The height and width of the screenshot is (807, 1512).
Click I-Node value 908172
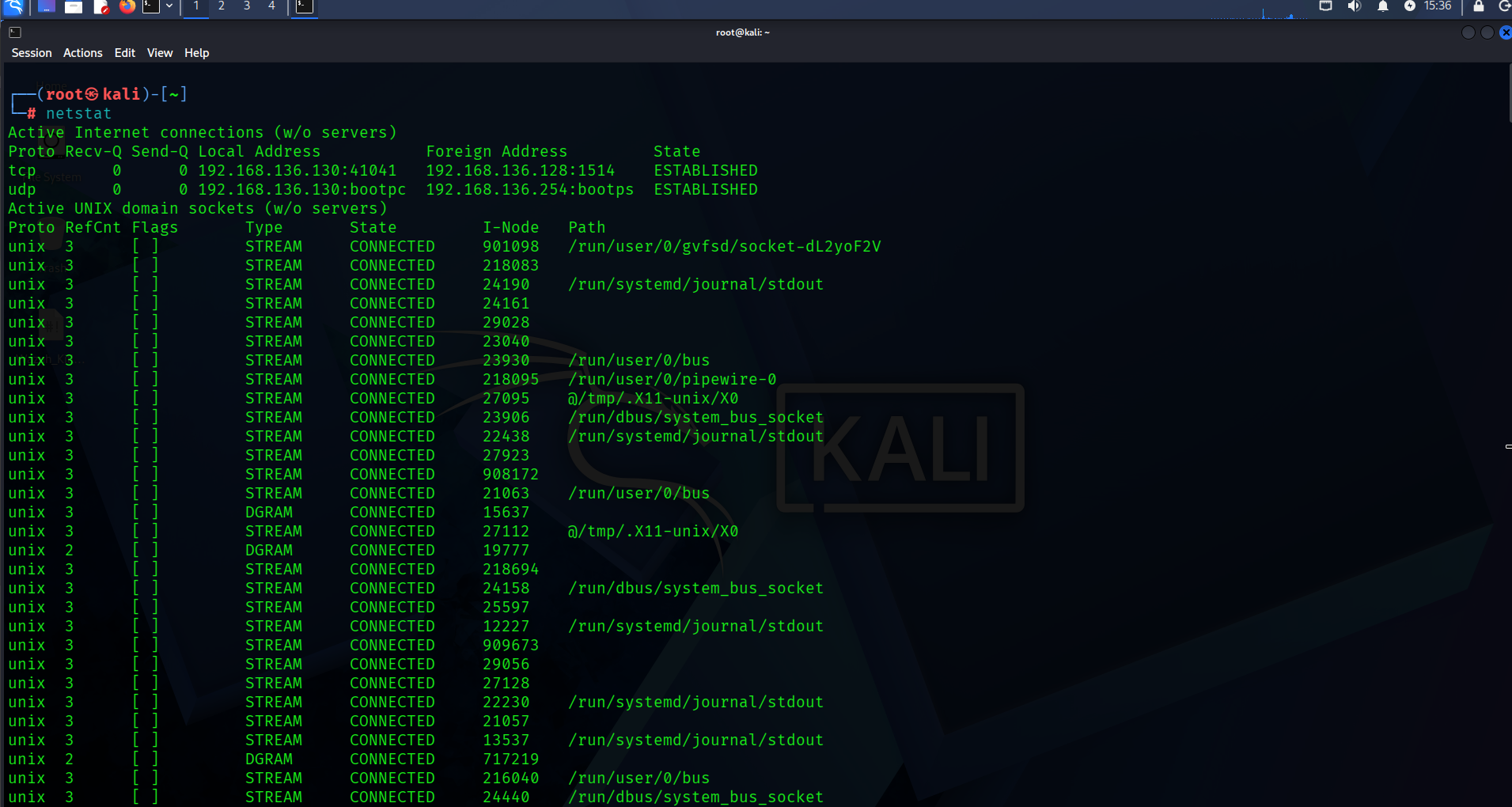click(511, 475)
